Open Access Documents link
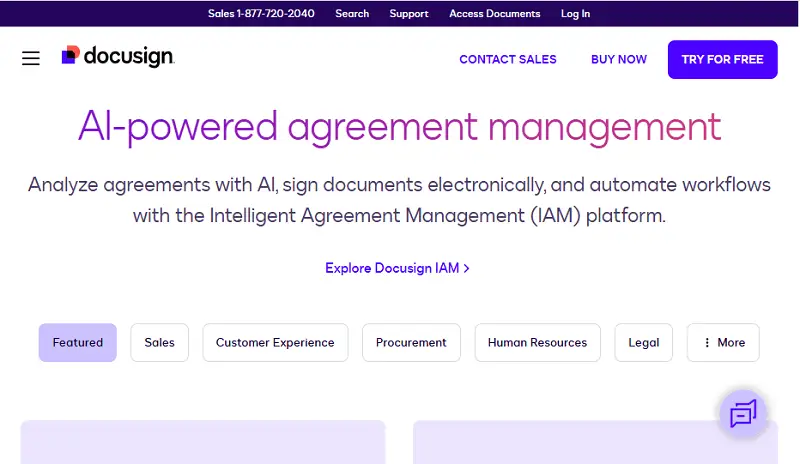This screenshot has width=800, height=464. [494, 14]
